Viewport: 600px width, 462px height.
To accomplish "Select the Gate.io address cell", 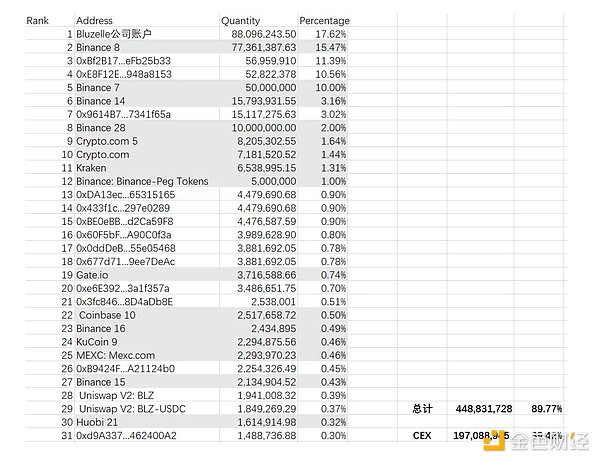I will click(93, 274).
